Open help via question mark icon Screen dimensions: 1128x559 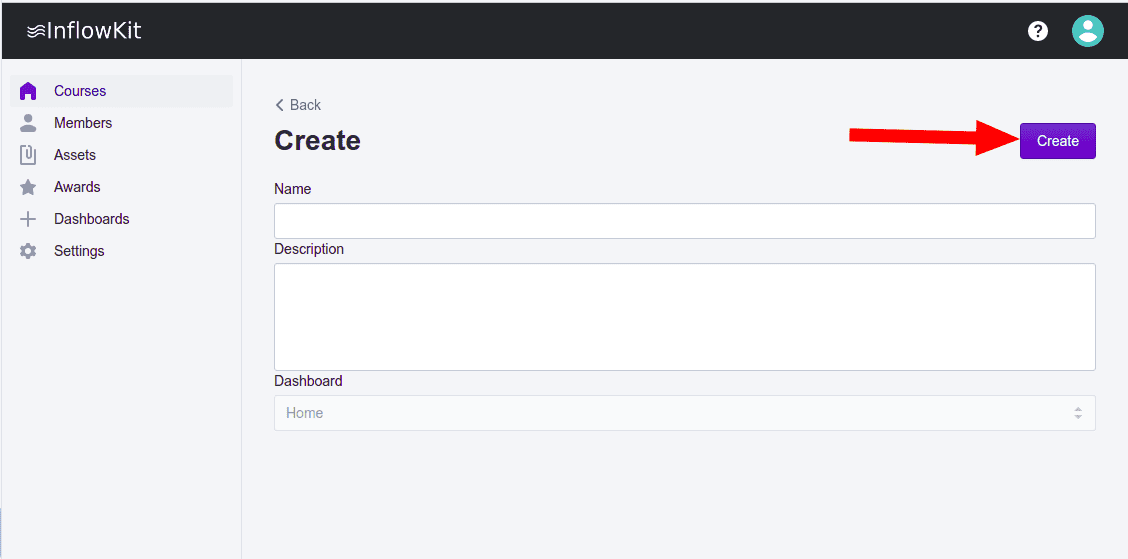click(1038, 31)
